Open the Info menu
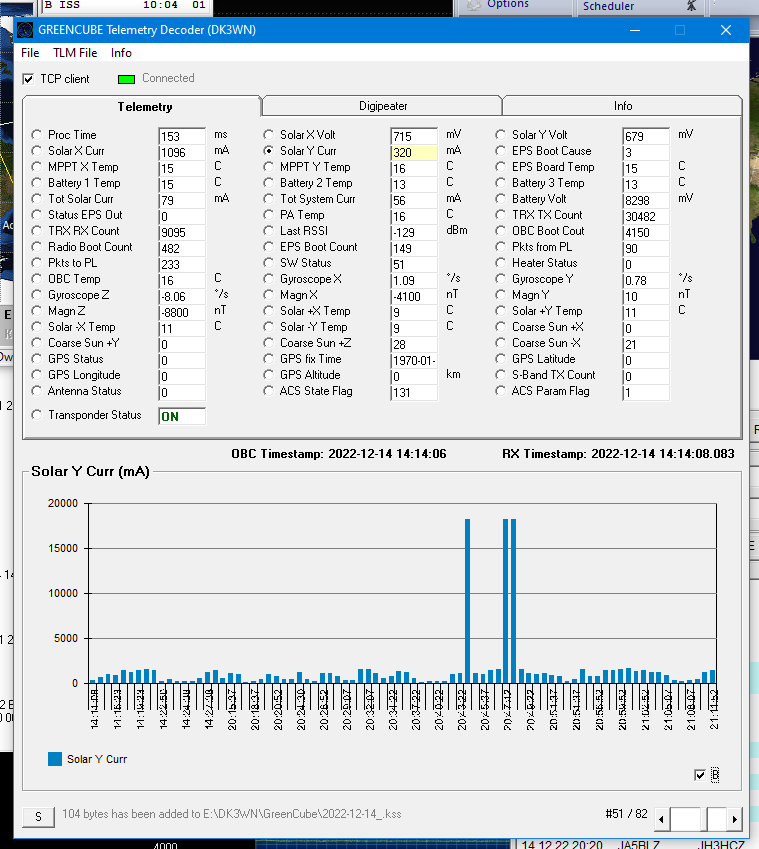This screenshot has height=849, width=759. pos(121,53)
